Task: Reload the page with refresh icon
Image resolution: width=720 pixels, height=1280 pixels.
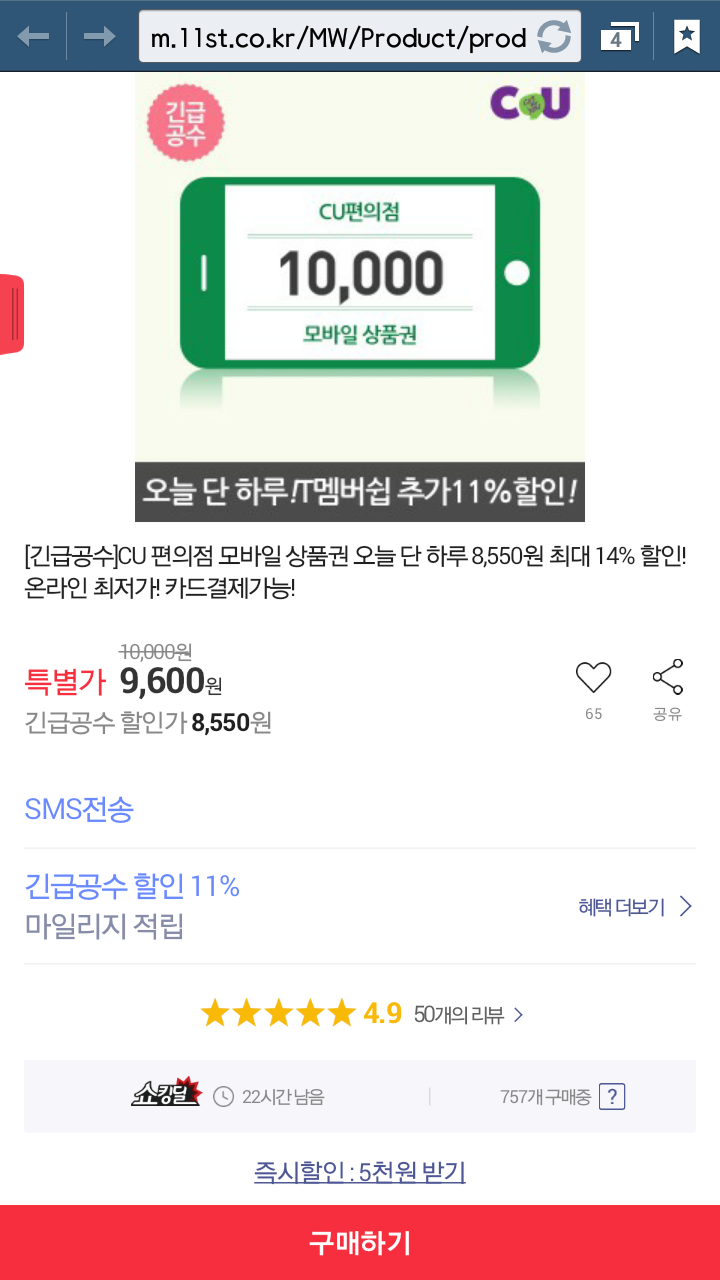Action: 554,38
